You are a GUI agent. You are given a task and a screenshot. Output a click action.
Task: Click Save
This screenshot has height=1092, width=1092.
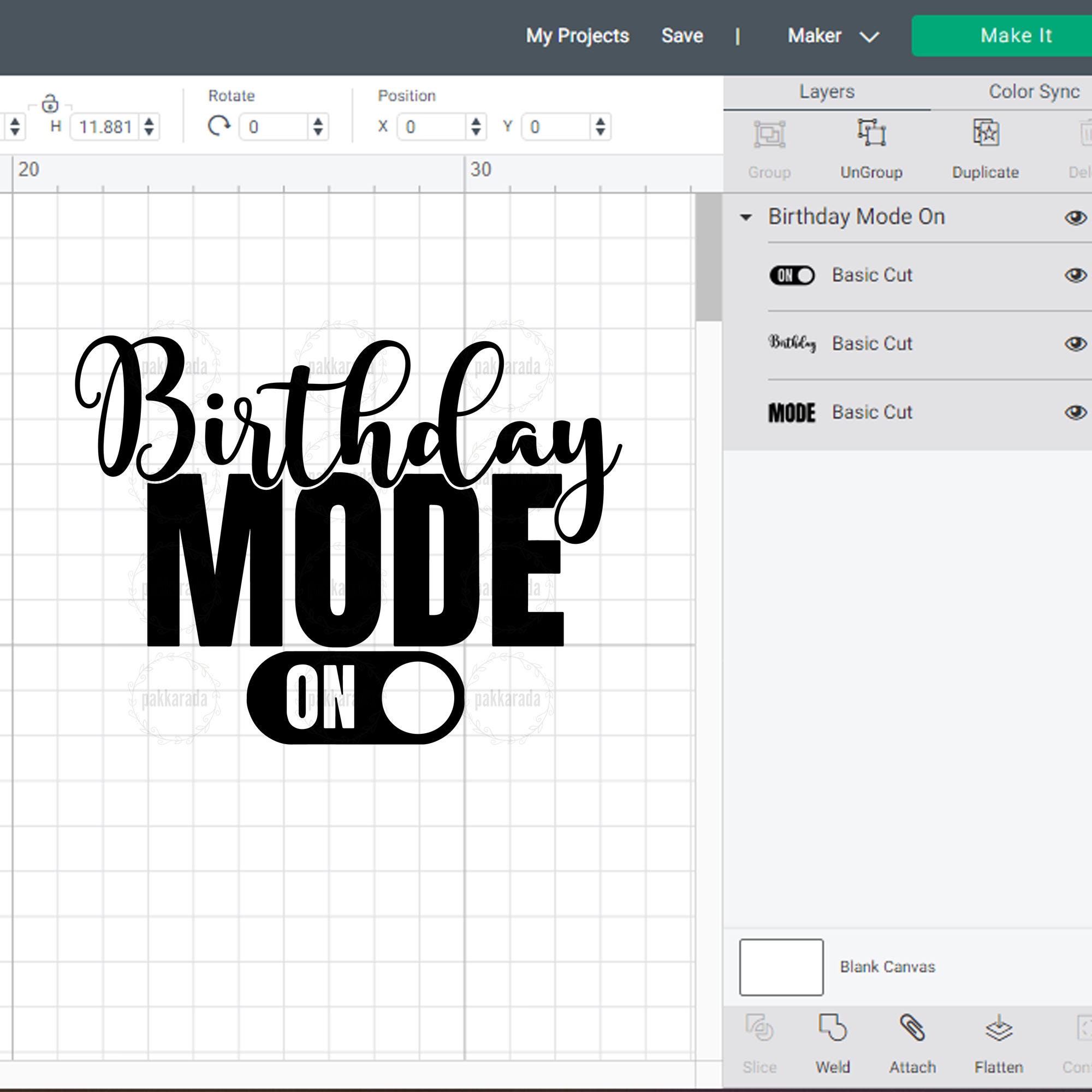tap(681, 35)
